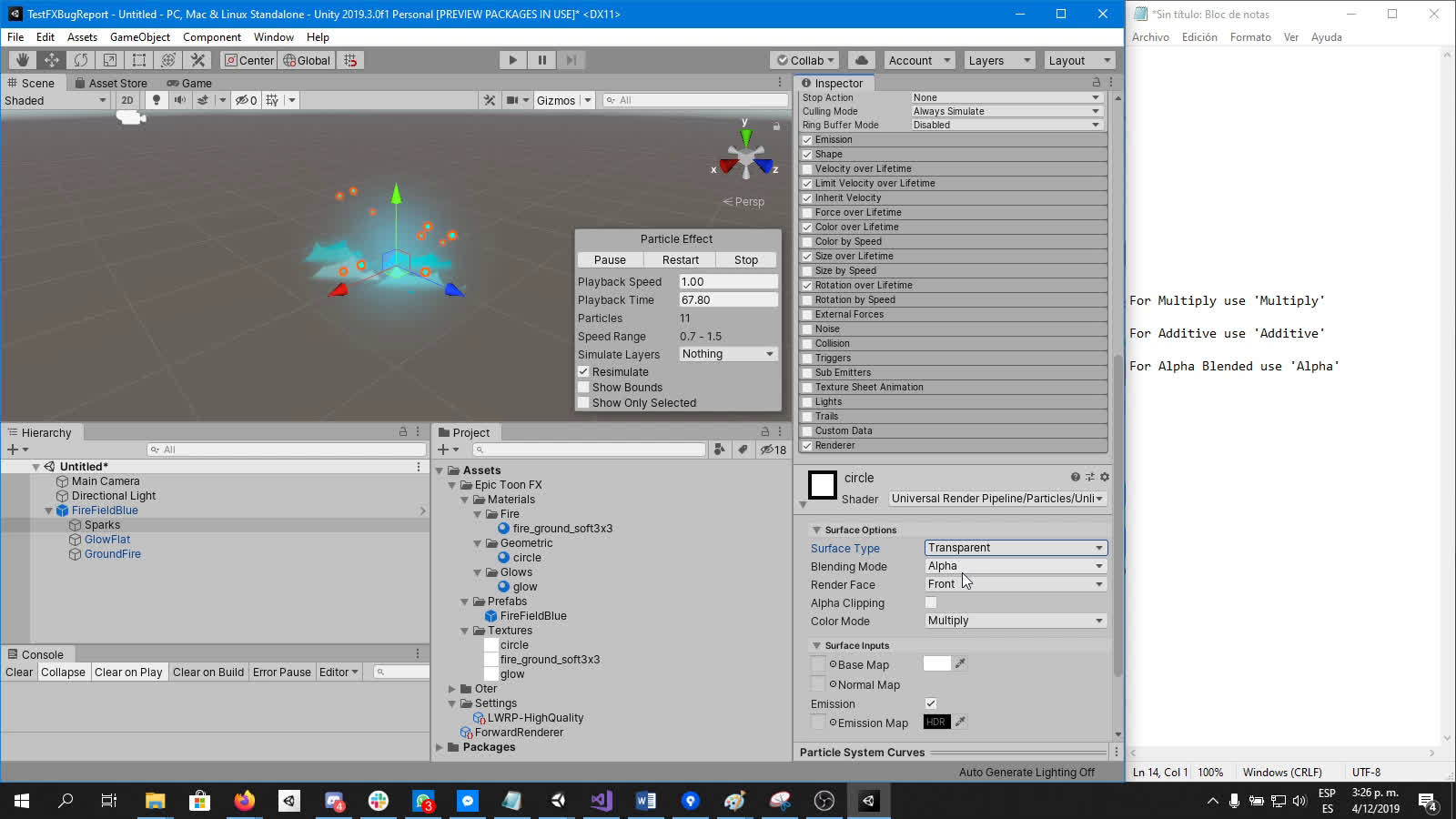Select the Hand tool in toolbar
Viewport: 1456px width, 819px height.
[23, 60]
